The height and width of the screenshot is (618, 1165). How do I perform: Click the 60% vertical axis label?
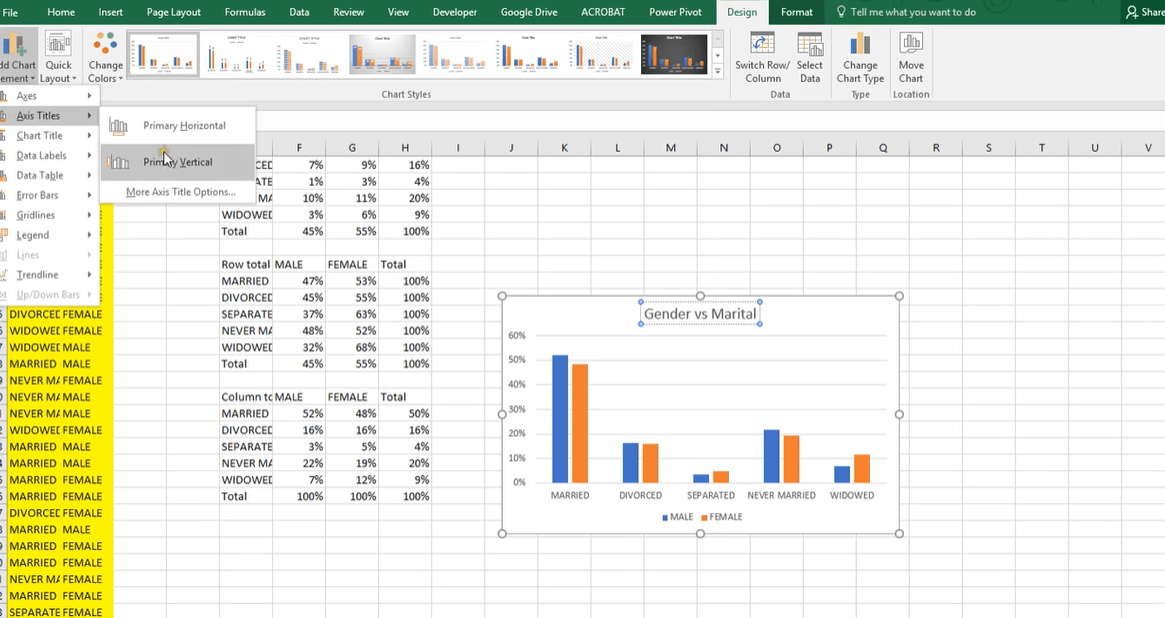point(516,336)
